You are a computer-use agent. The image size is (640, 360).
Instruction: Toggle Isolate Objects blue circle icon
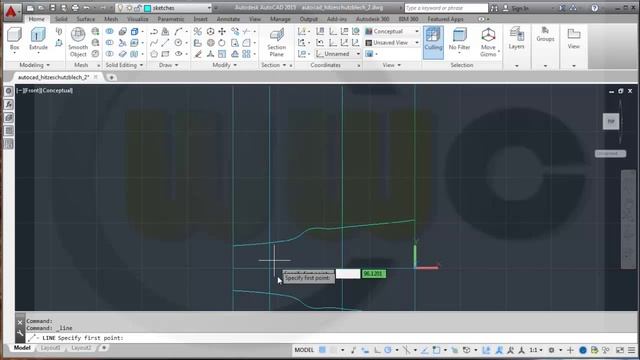(583, 350)
